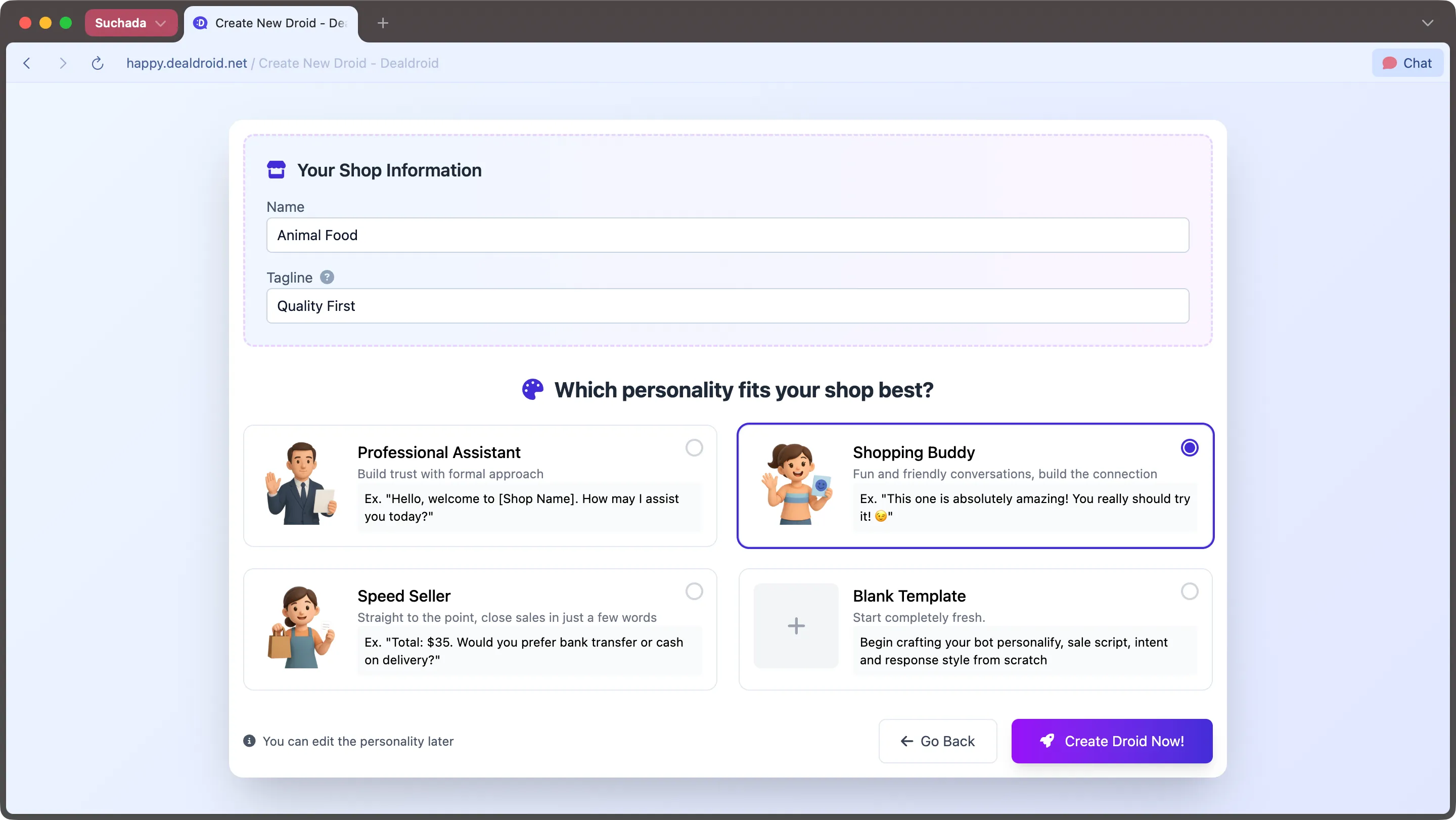Viewport: 1456px width, 820px height.
Task: Choose the Blank Template radio option
Action: pyautogui.click(x=1189, y=591)
